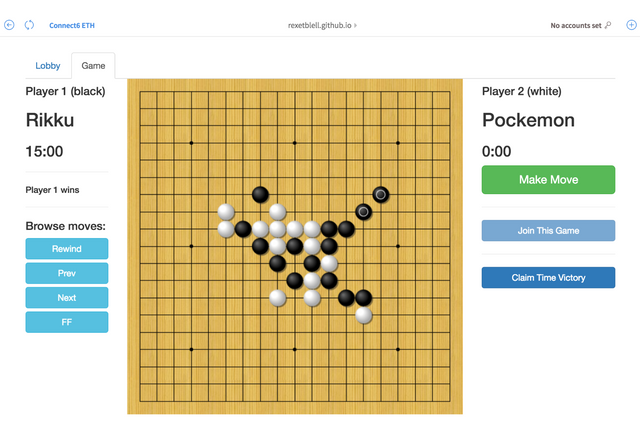Screen dimensions: 640x443
Task: Advance with the Next button
Action: (x=67, y=298)
